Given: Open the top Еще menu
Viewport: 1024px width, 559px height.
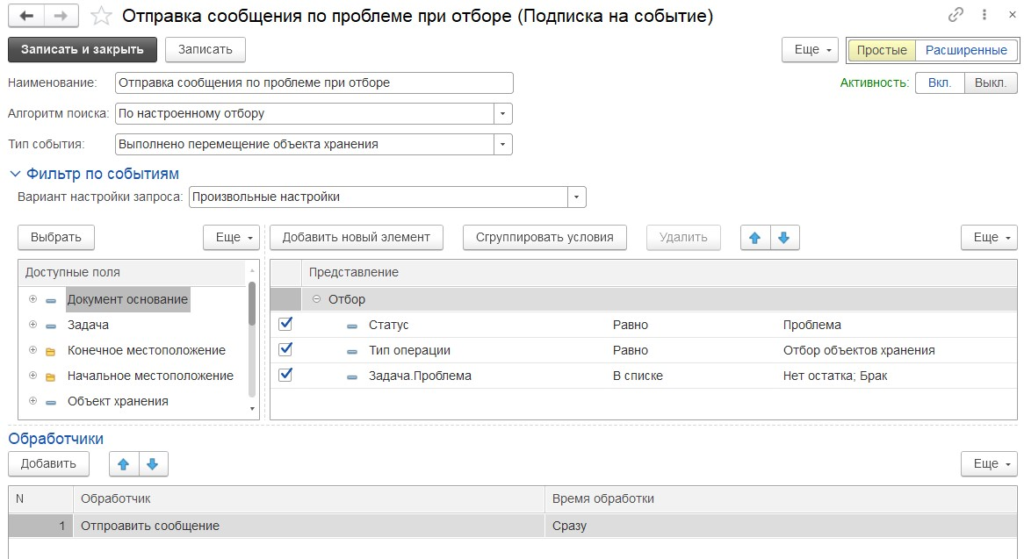Looking at the screenshot, I should pos(813,50).
